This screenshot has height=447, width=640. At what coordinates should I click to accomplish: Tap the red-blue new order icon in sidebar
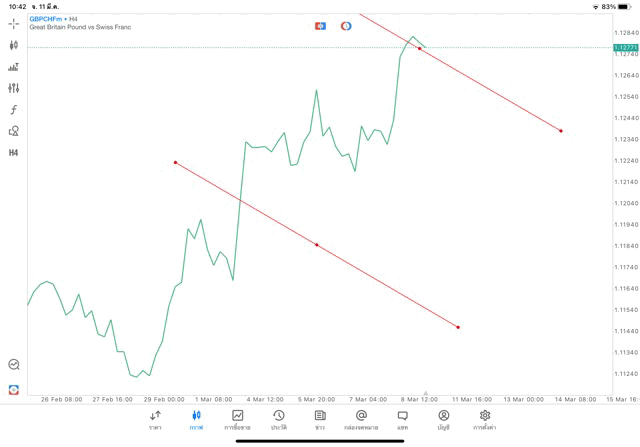pyautogui.click(x=13, y=389)
